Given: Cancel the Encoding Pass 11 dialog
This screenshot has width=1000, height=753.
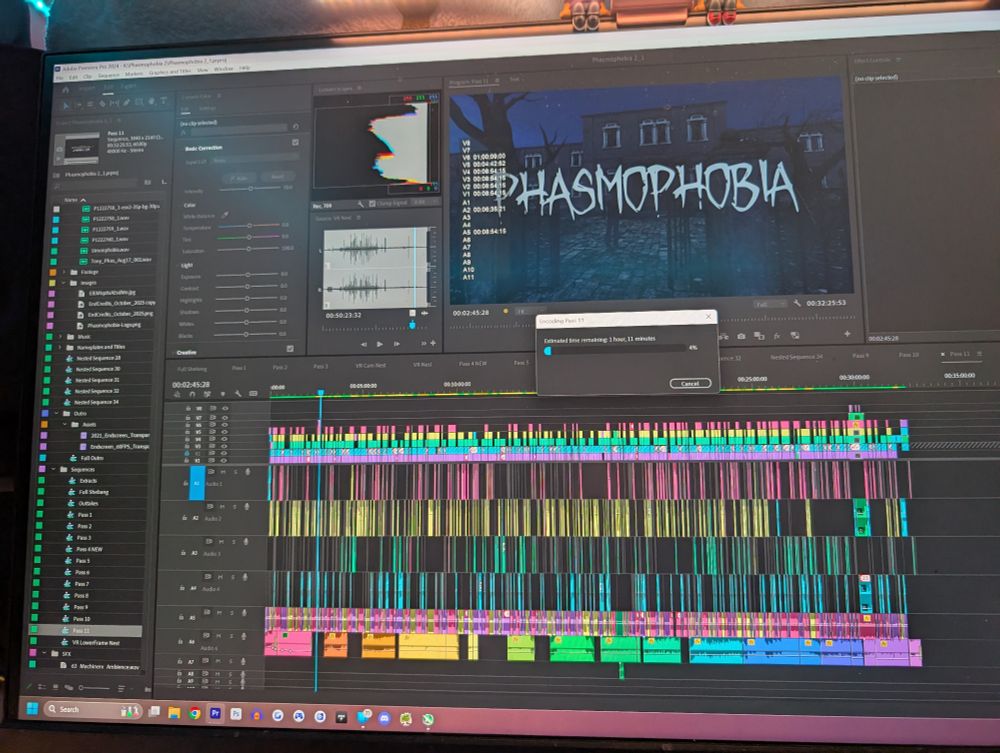Looking at the screenshot, I should click(690, 383).
